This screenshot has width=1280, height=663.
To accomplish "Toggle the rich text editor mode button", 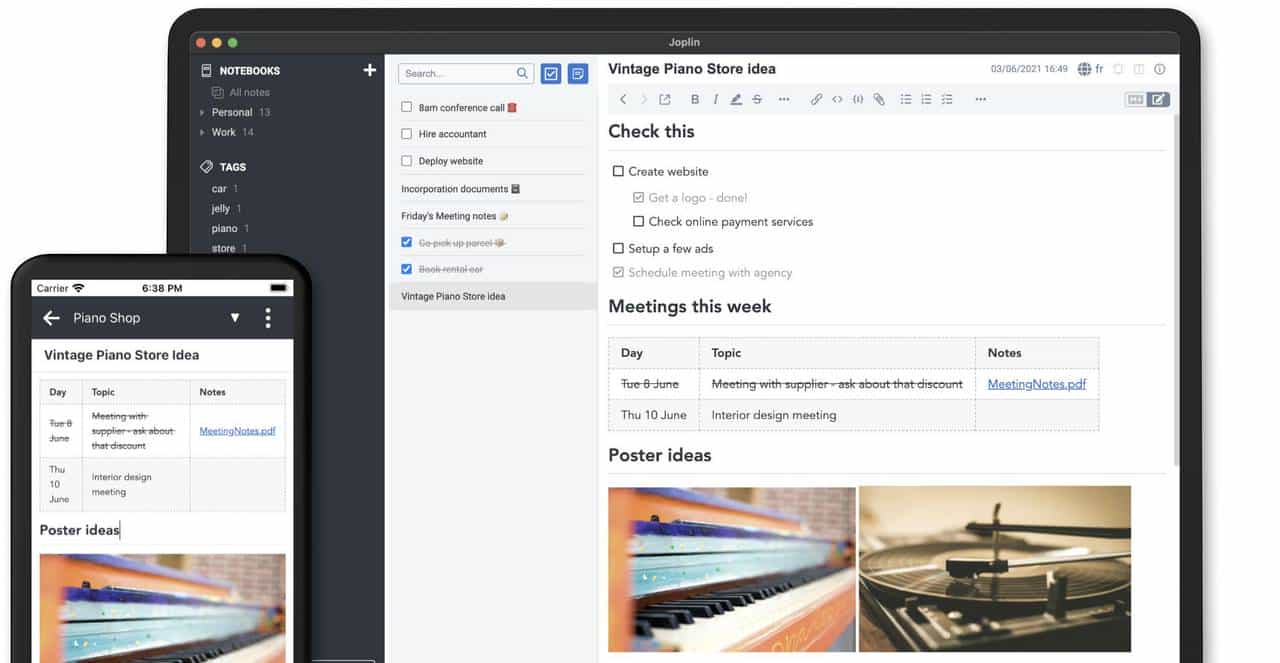I will pos(1158,99).
